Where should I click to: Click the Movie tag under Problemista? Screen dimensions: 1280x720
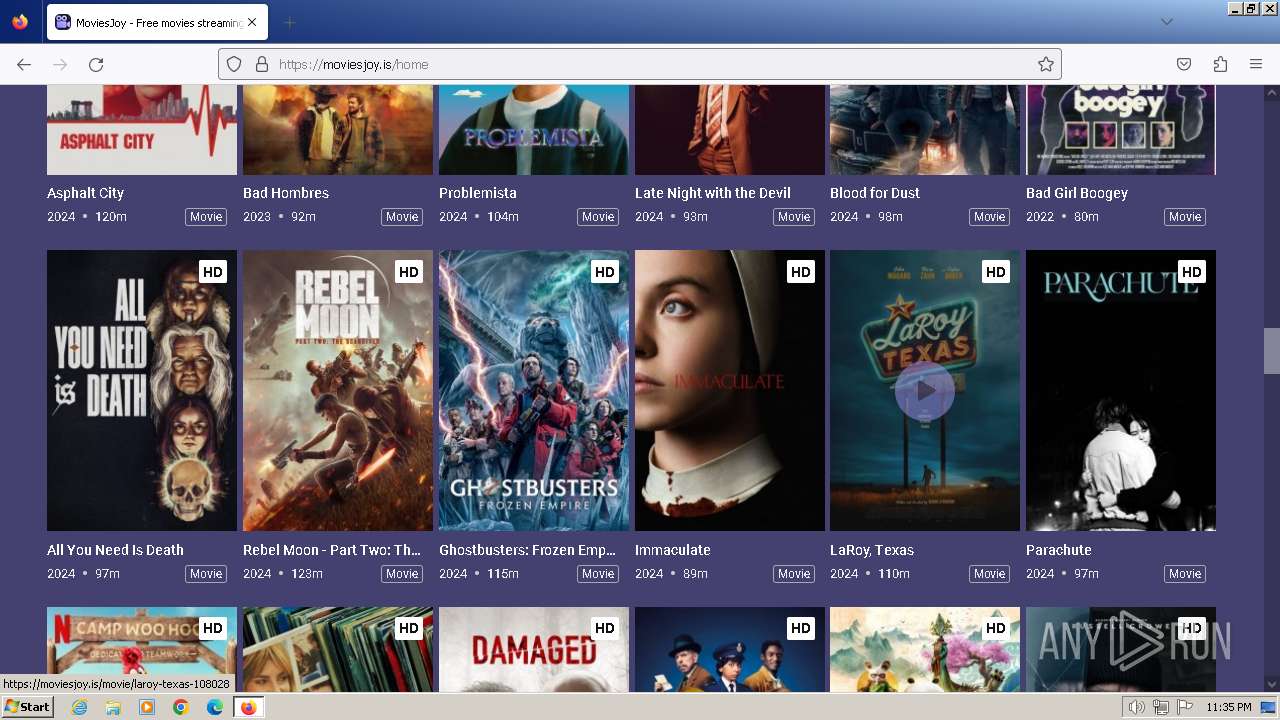(x=598, y=217)
